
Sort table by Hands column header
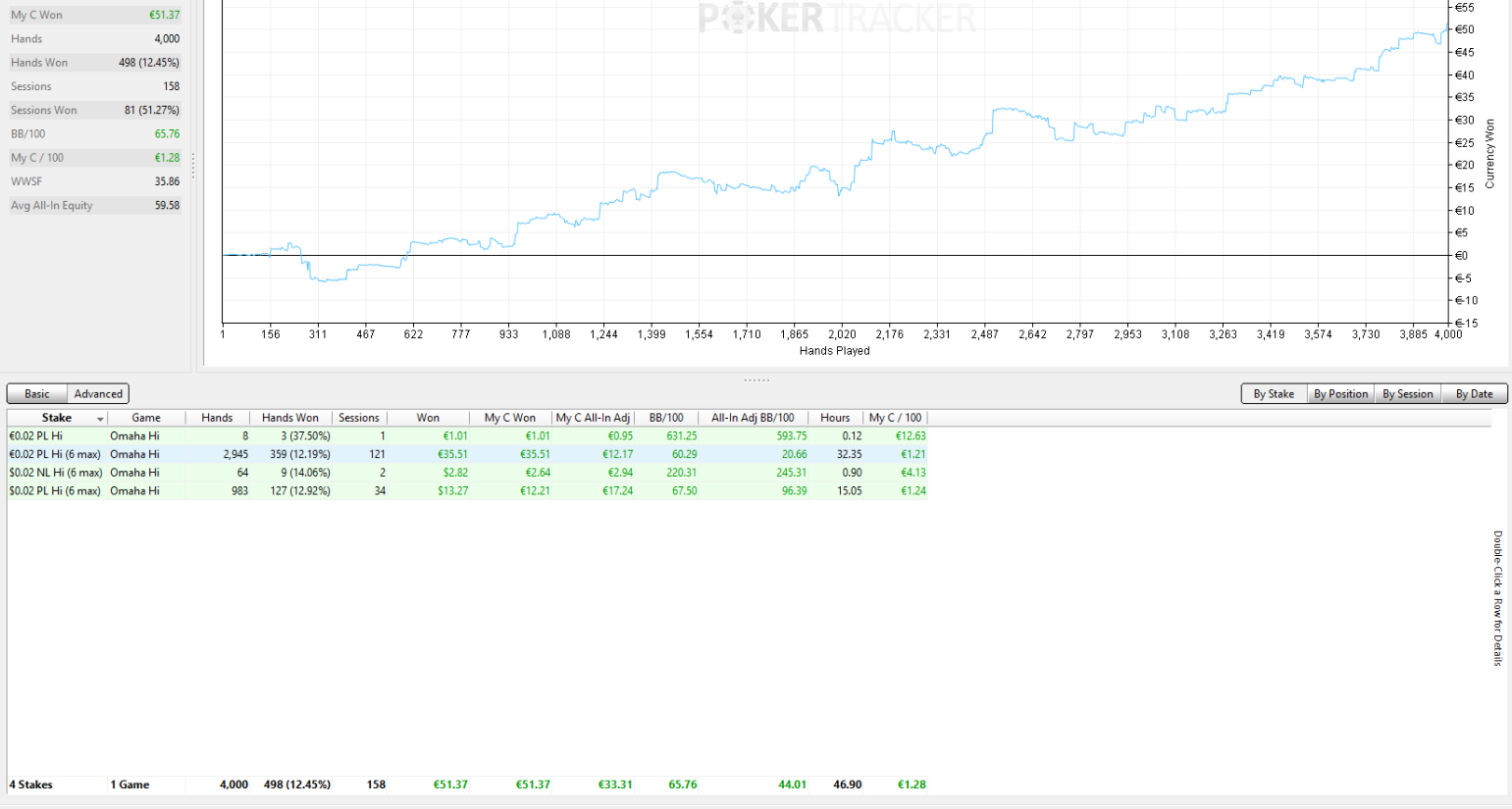(217, 418)
